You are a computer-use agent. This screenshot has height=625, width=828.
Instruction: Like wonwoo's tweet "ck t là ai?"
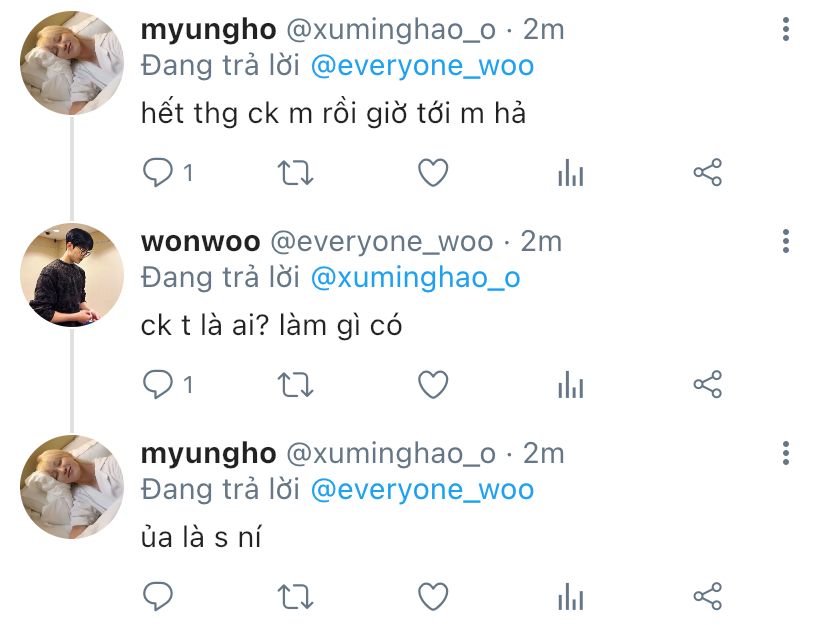(x=433, y=384)
